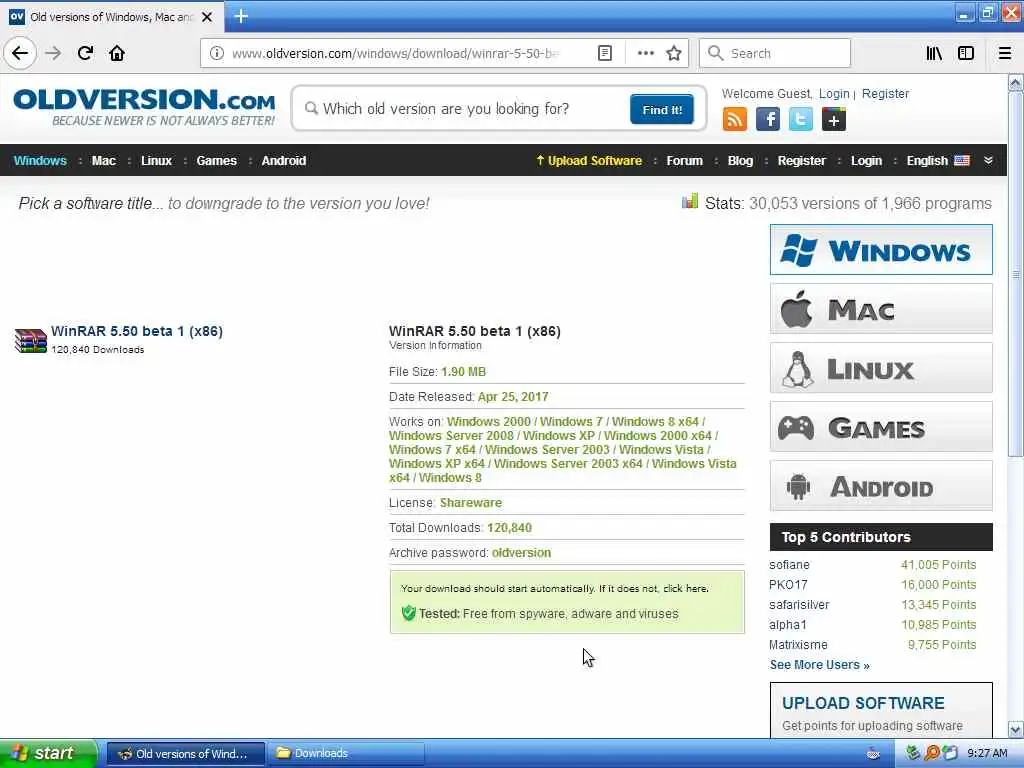This screenshot has width=1024, height=768.
Task: Open the Firefox hamburger menu
Action: coord(1005,53)
